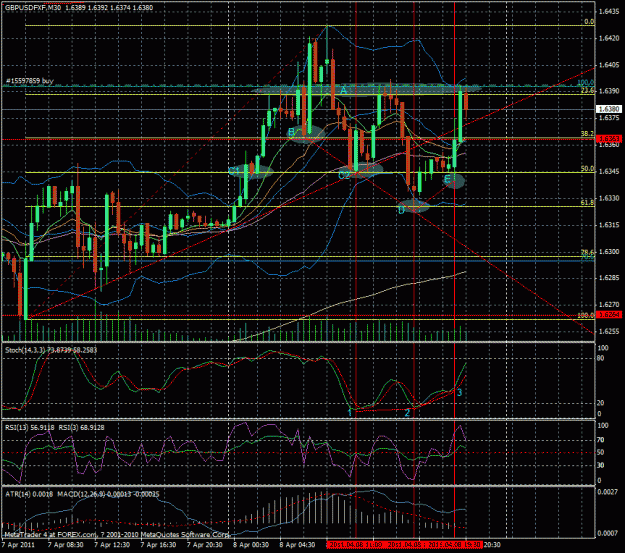Click the 1.6330 price axis label
Viewport: 625px width, 553px height.
(x=609, y=198)
